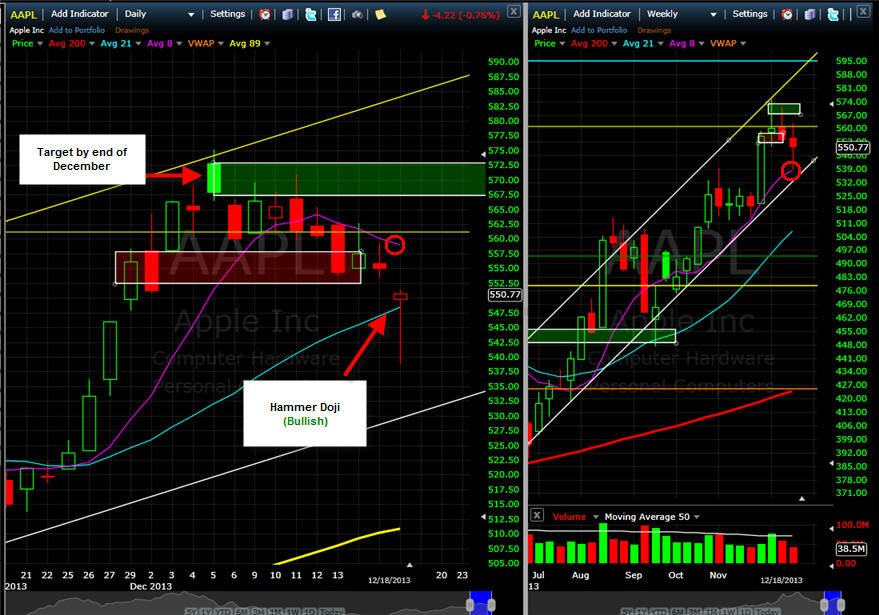Click Add to Portfolio link in Weekly chart
This screenshot has width=879, height=615.
[x=599, y=30]
